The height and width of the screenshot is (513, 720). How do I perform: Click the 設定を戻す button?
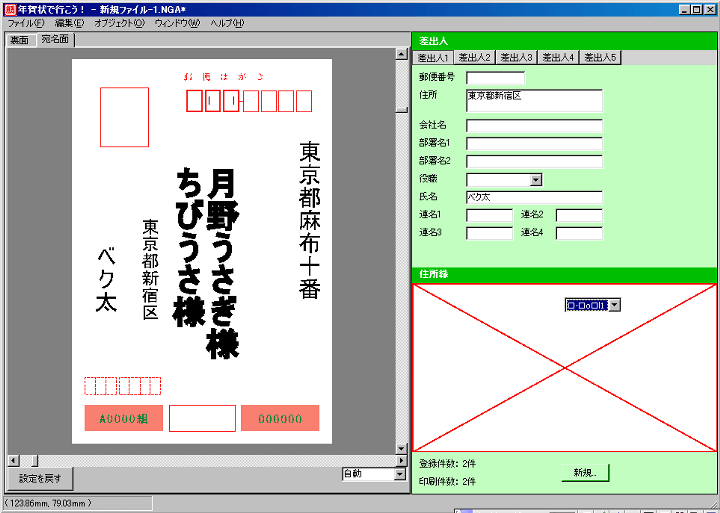[40, 479]
